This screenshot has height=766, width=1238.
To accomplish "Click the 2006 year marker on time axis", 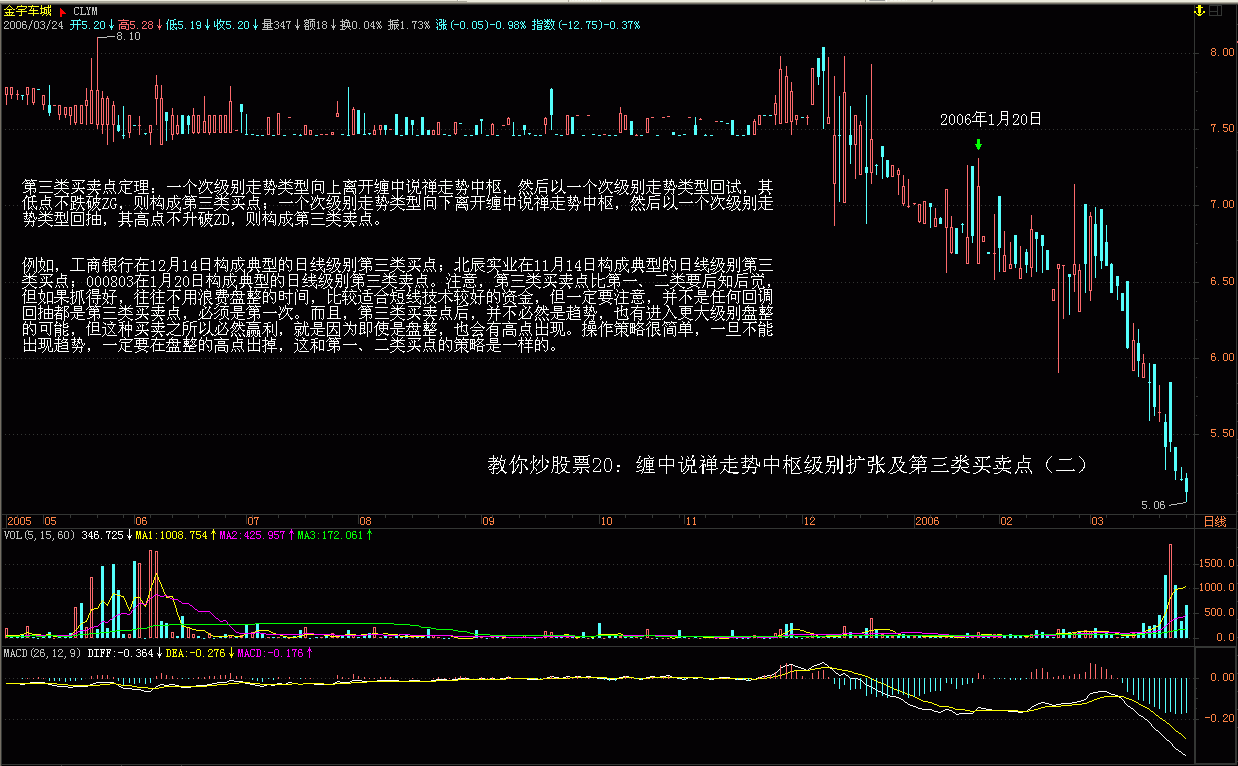I will (x=927, y=521).
